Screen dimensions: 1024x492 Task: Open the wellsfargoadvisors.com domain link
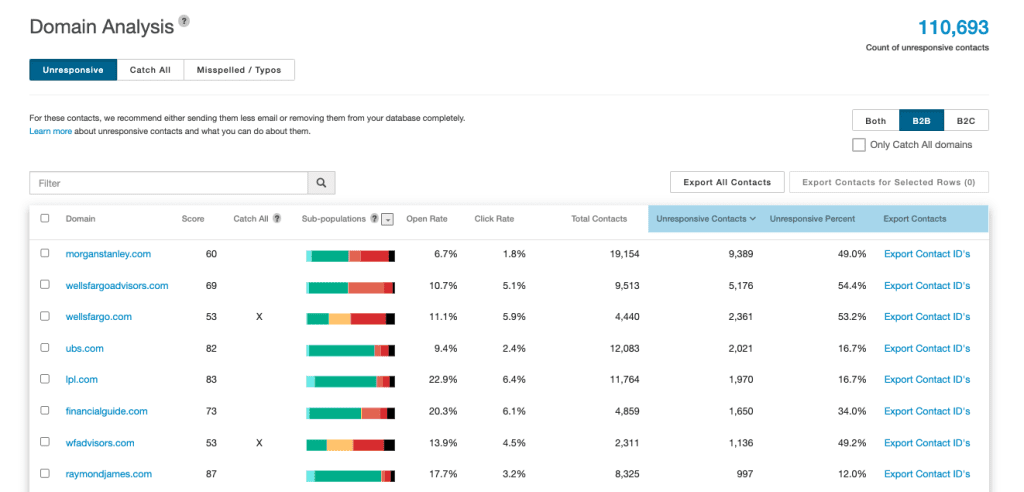coord(117,286)
